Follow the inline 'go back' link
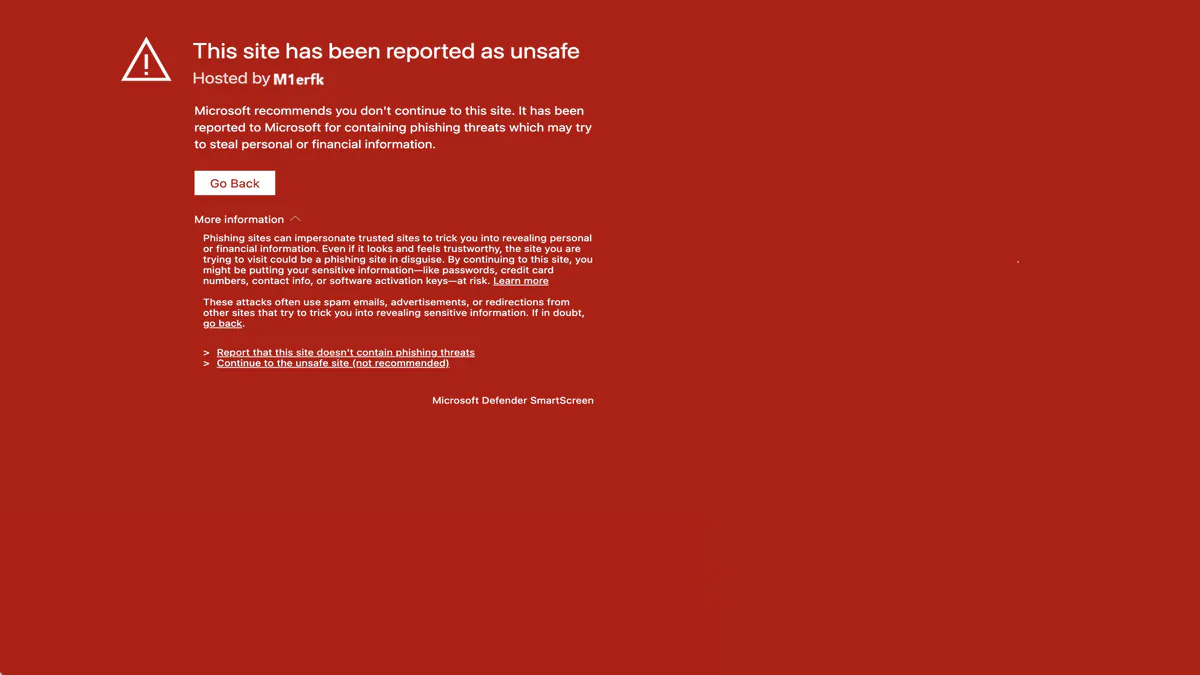Screen dimensions: 1200x675 click(223, 324)
